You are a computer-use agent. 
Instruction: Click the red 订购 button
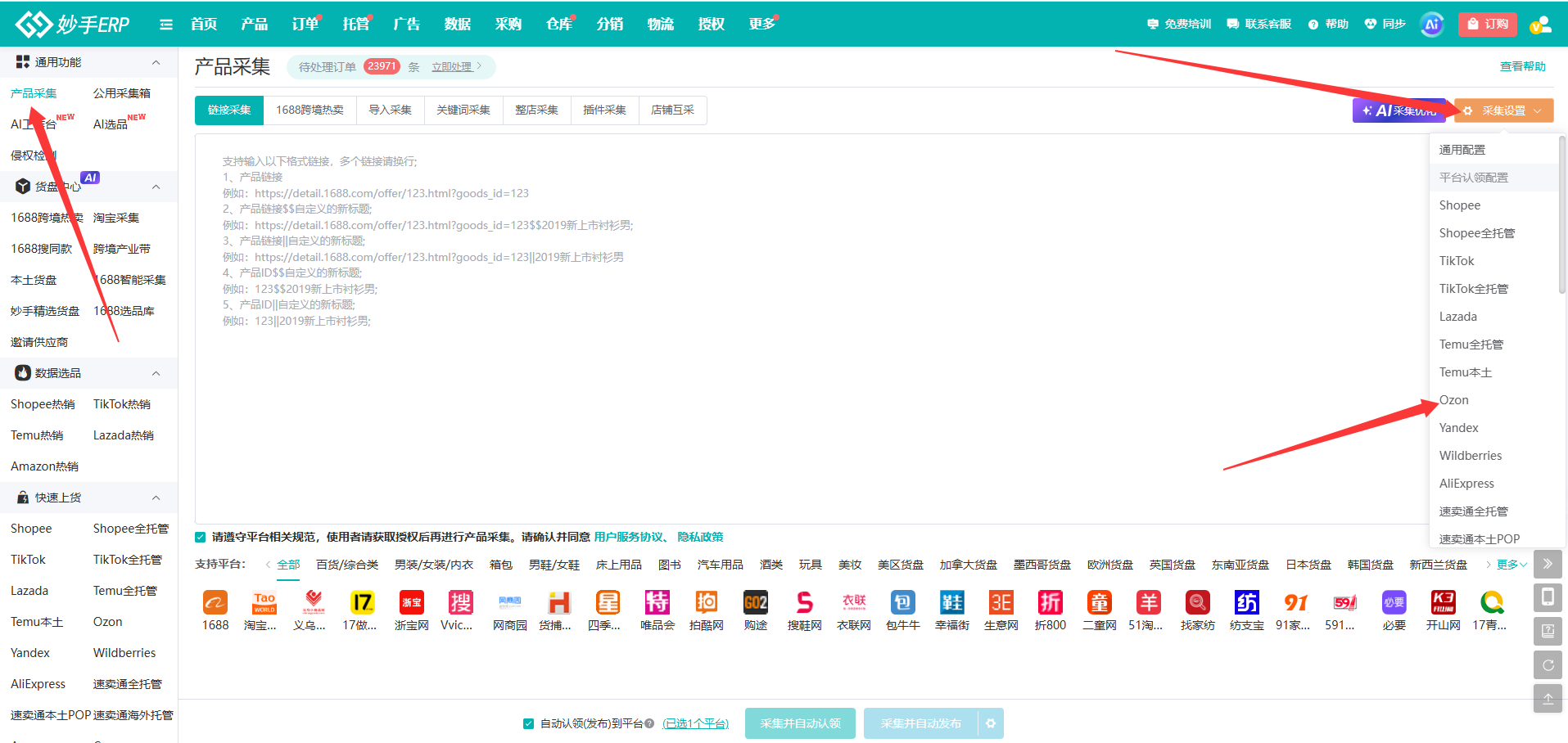(1488, 25)
